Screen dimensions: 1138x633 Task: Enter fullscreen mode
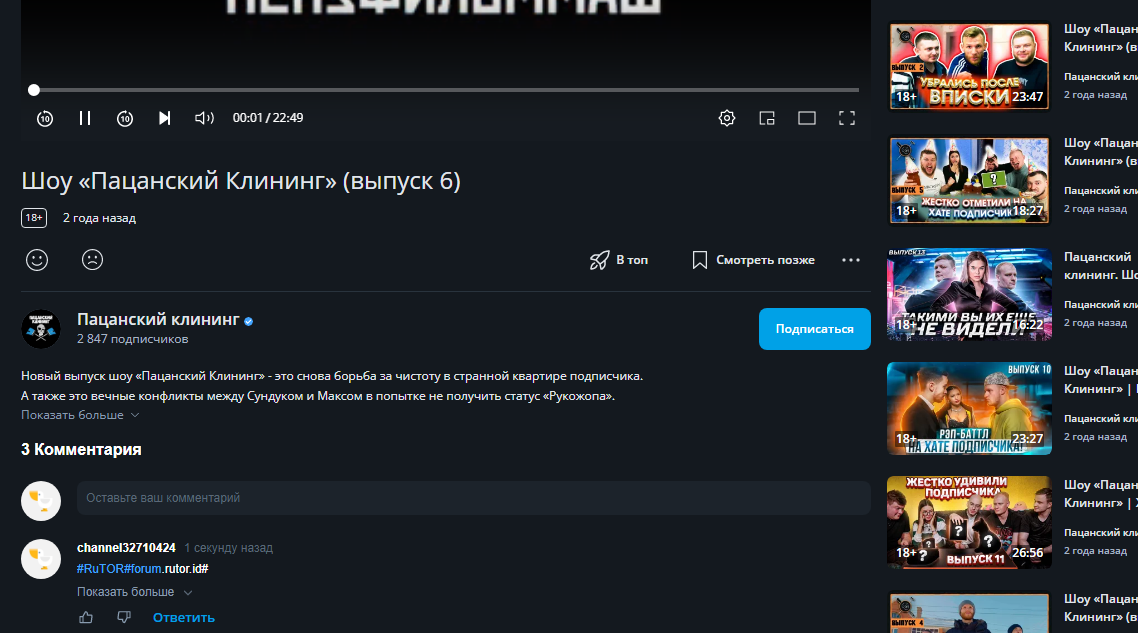pos(847,118)
